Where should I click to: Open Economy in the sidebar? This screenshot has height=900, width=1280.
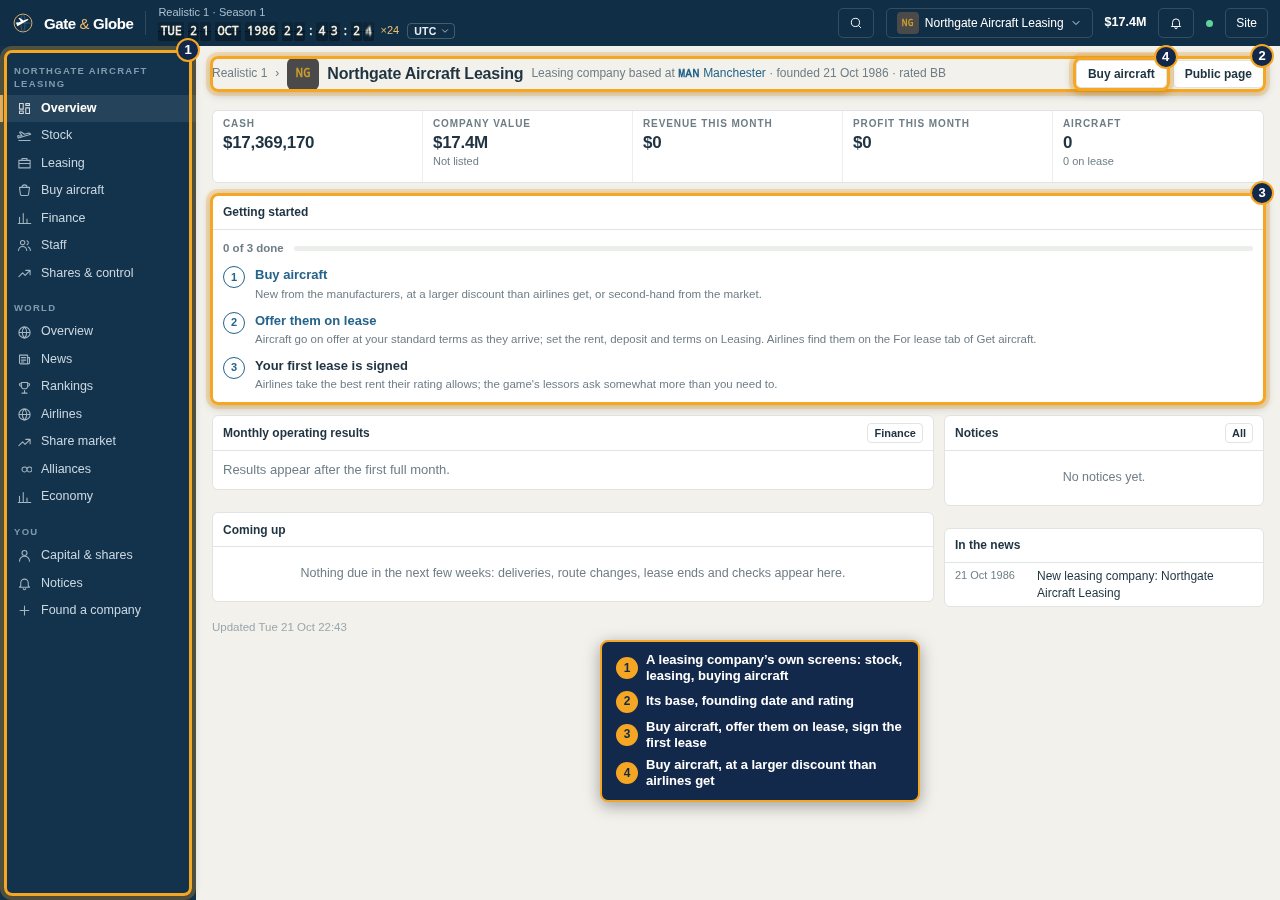pos(98,496)
